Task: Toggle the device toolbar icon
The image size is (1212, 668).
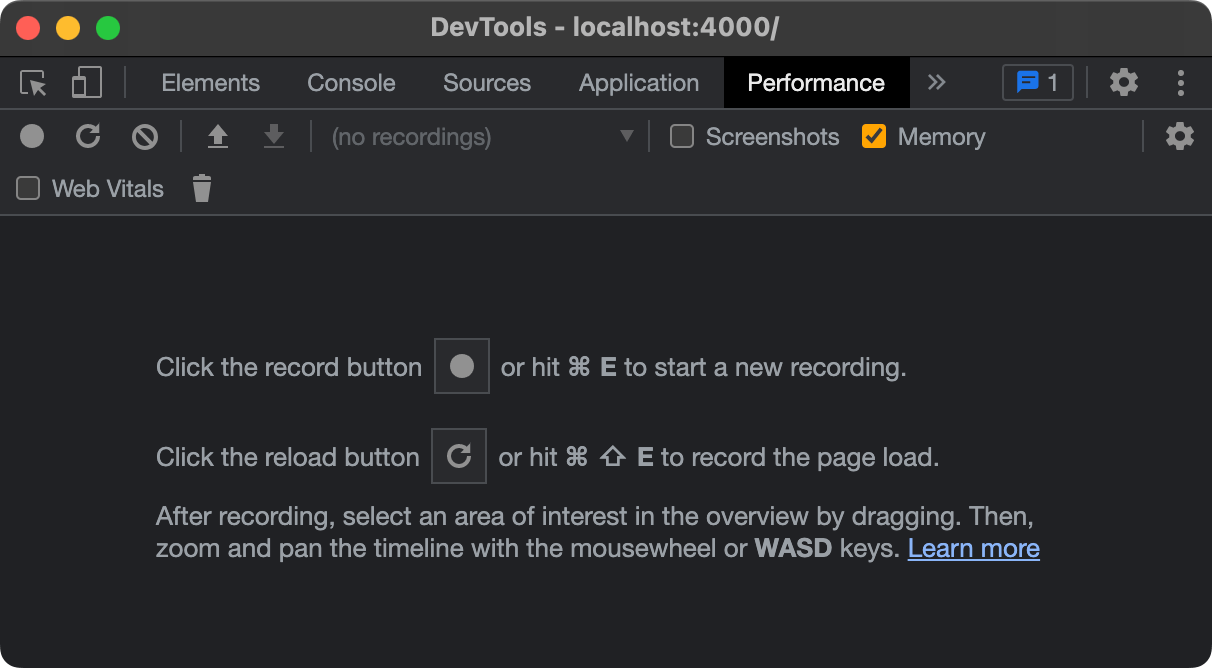Action: [86, 83]
